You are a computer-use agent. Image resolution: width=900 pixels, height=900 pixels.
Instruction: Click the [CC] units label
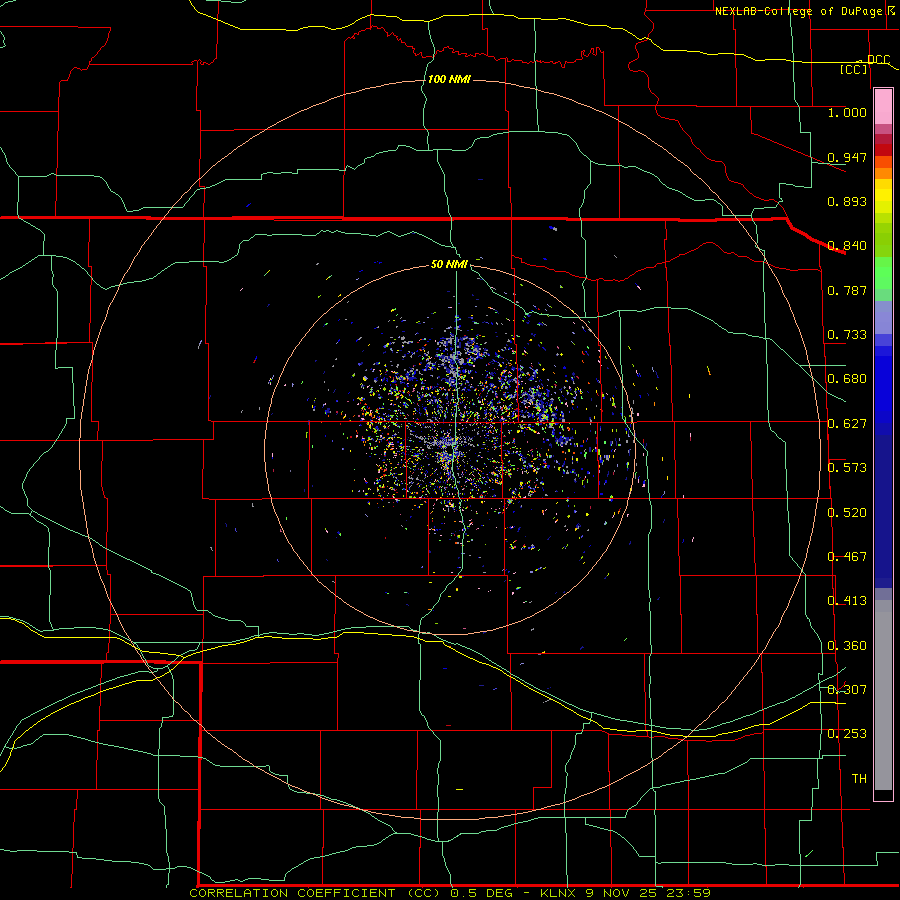click(854, 69)
